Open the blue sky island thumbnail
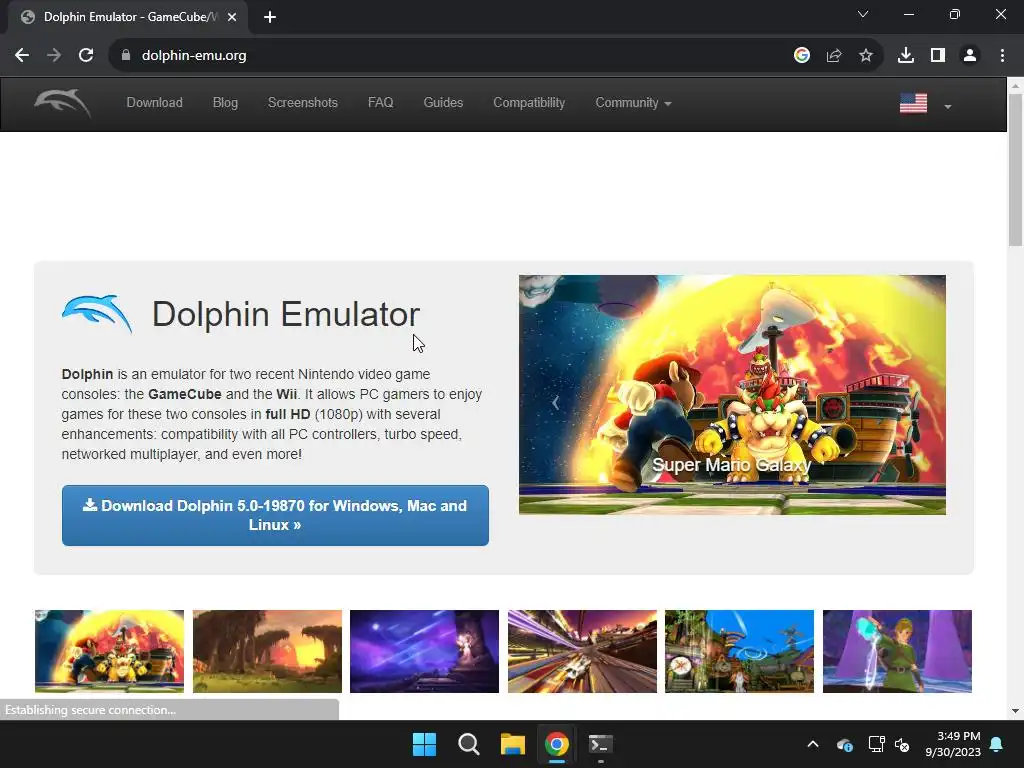This screenshot has width=1024, height=768. [x=739, y=651]
